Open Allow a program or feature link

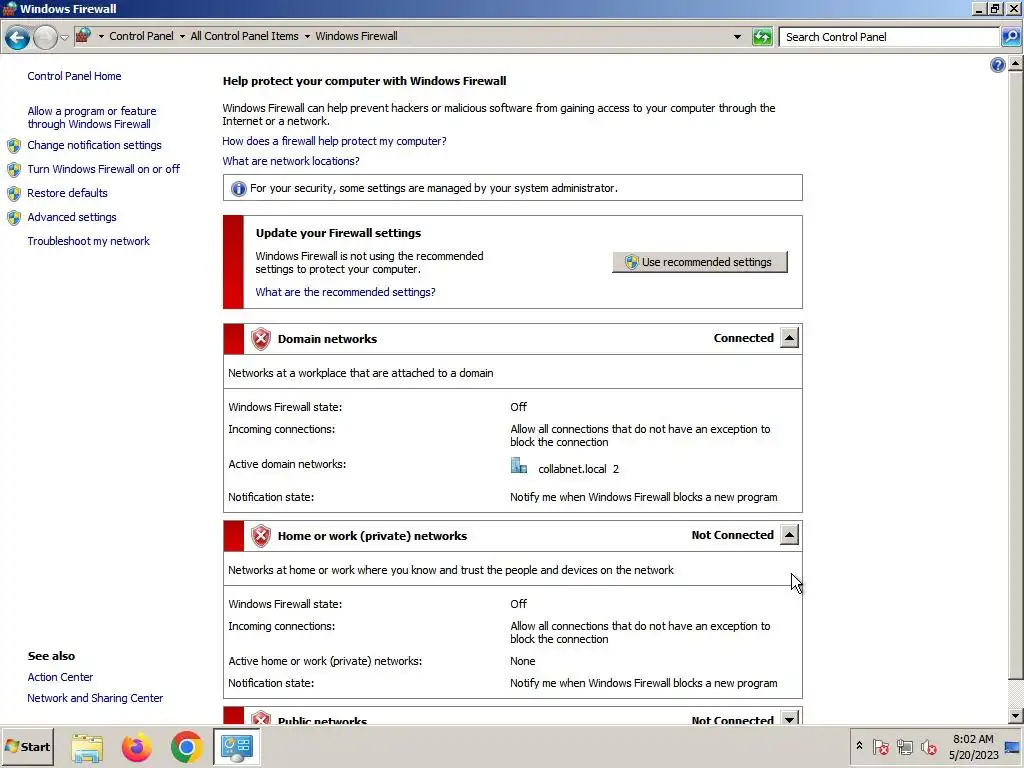(x=92, y=118)
